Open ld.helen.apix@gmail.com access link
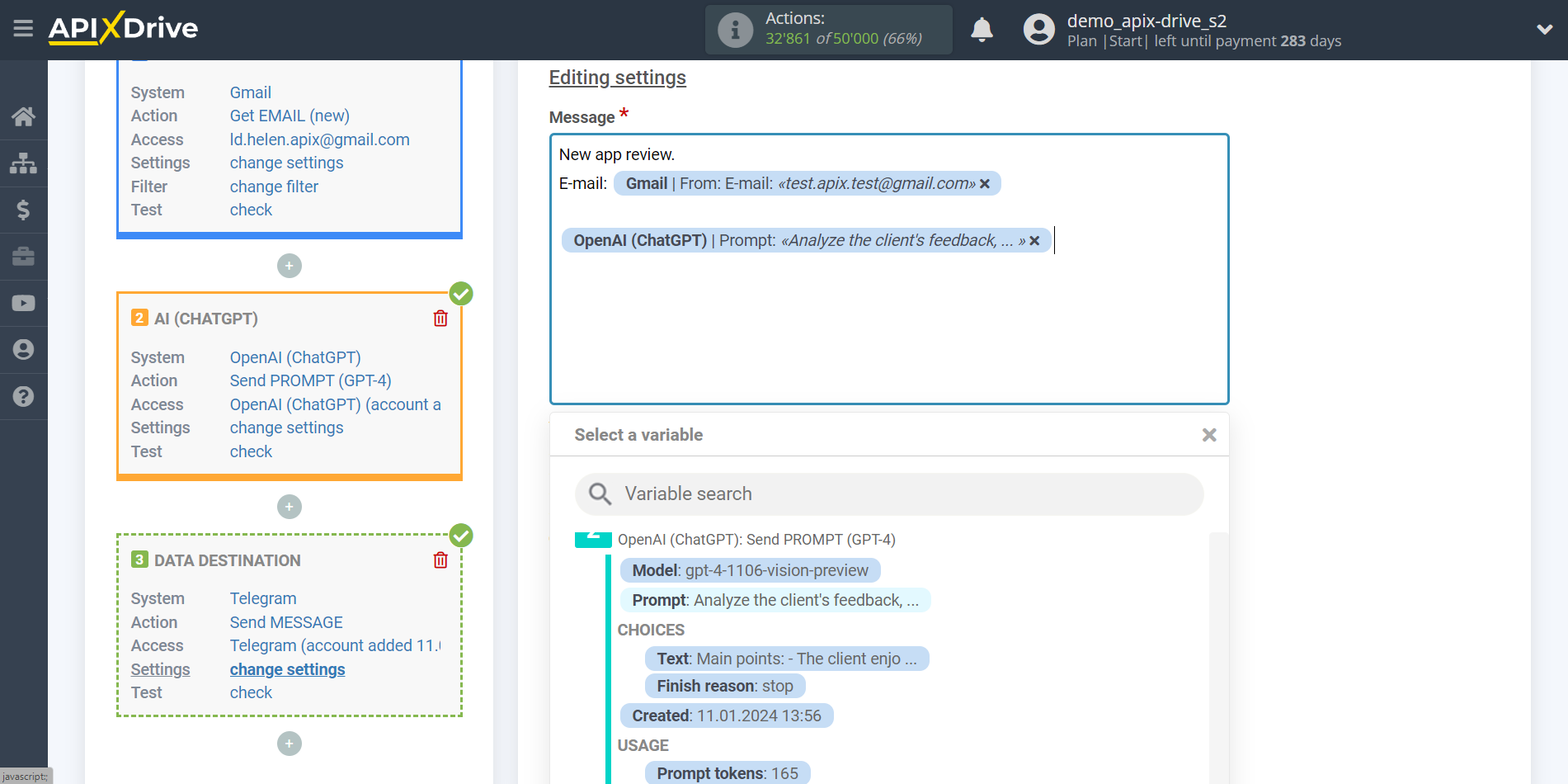This screenshot has height=784, width=1568. coord(319,139)
